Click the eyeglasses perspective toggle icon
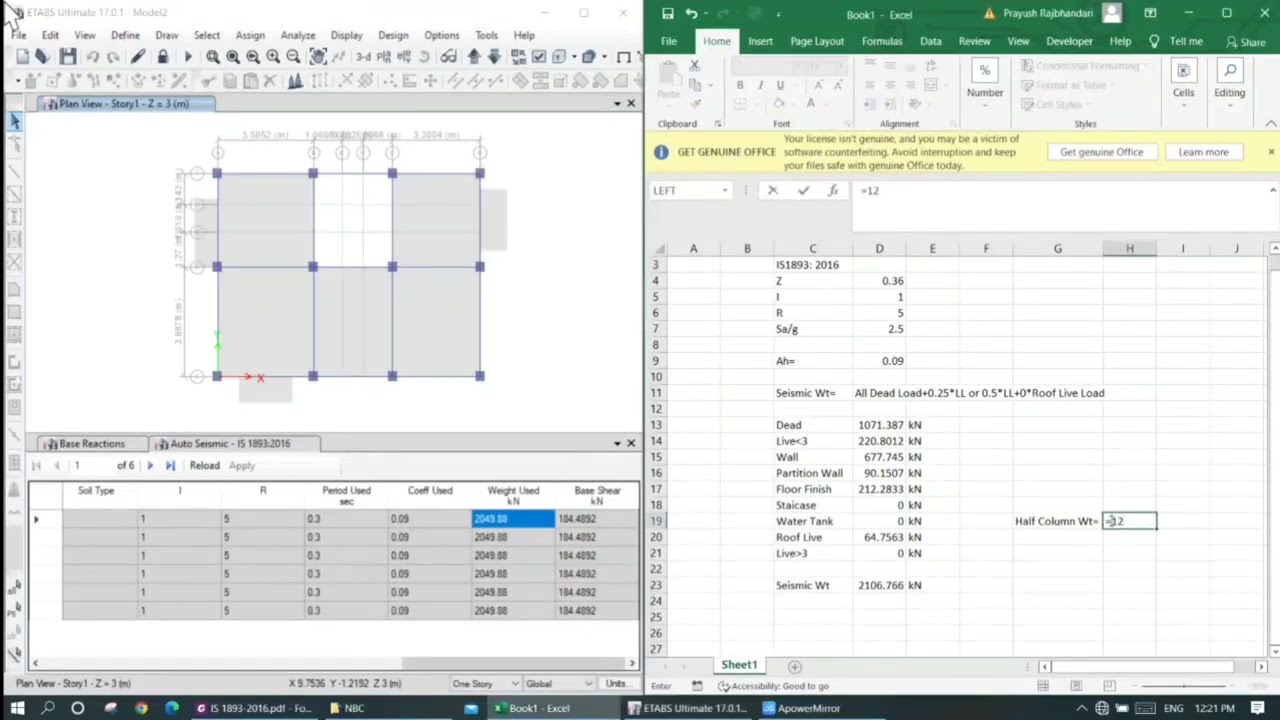 pyautogui.click(x=448, y=57)
